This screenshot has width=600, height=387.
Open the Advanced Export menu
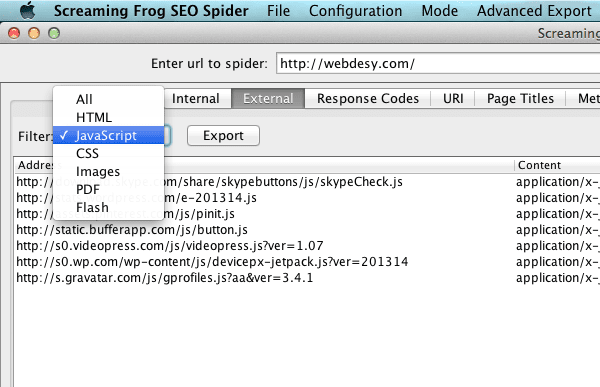click(534, 11)
